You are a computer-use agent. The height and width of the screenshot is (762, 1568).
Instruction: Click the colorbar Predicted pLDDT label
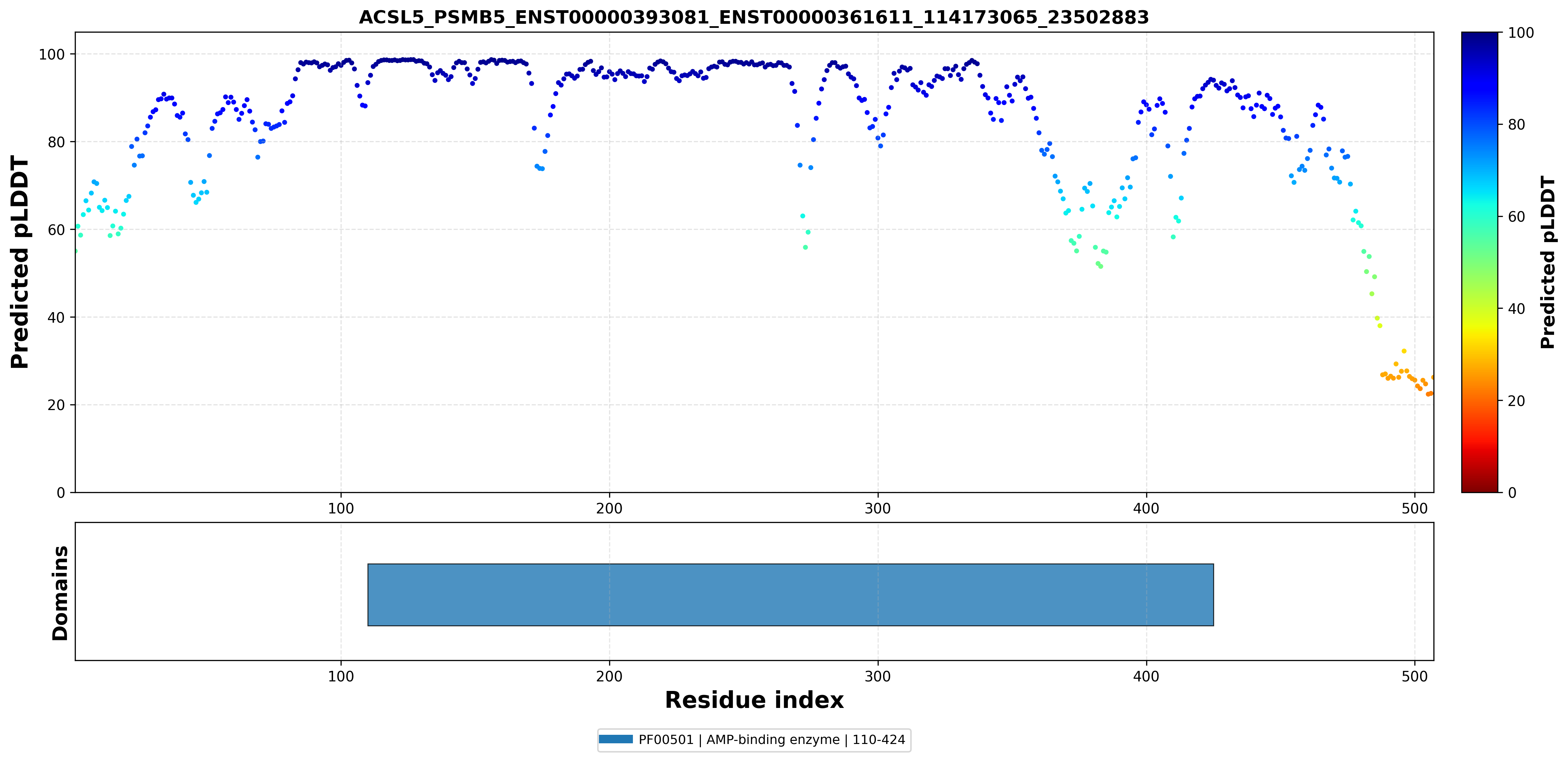1547,262
